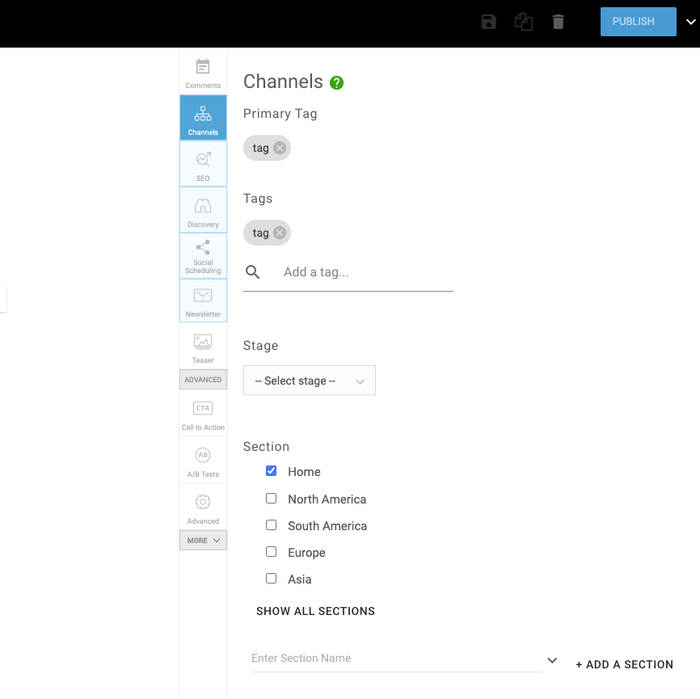
Task: Click the save floppy disk icon
Action: (x=488, y=22)
